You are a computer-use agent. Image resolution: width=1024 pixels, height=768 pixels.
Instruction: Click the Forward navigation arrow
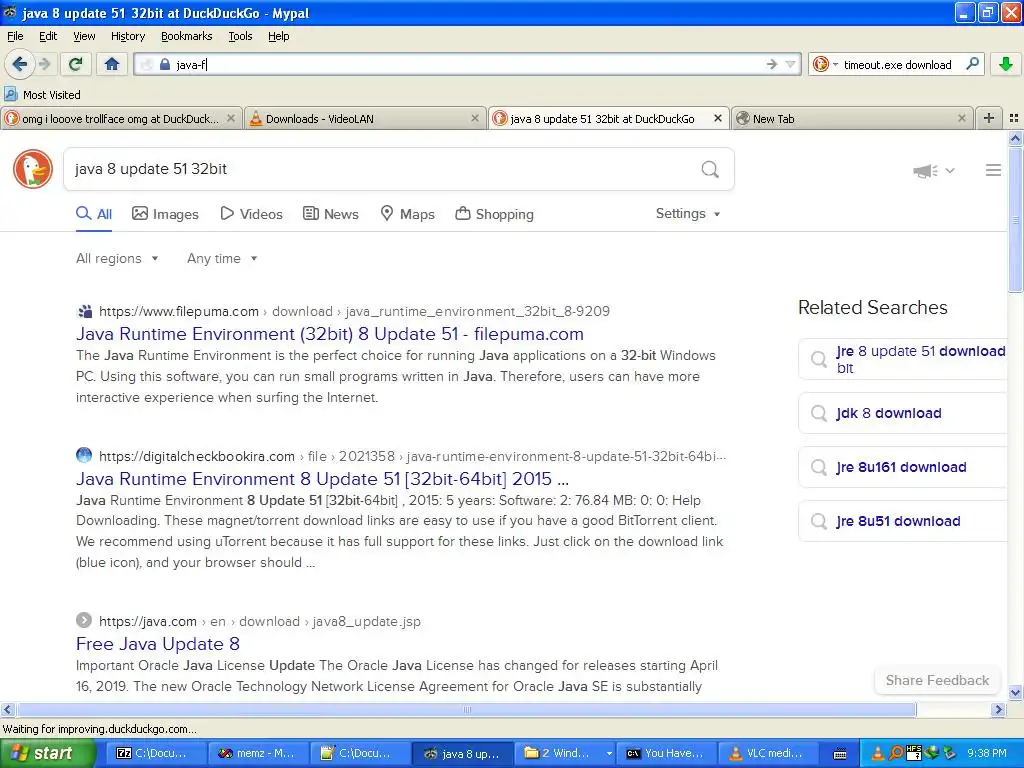(x=44, y=64)
